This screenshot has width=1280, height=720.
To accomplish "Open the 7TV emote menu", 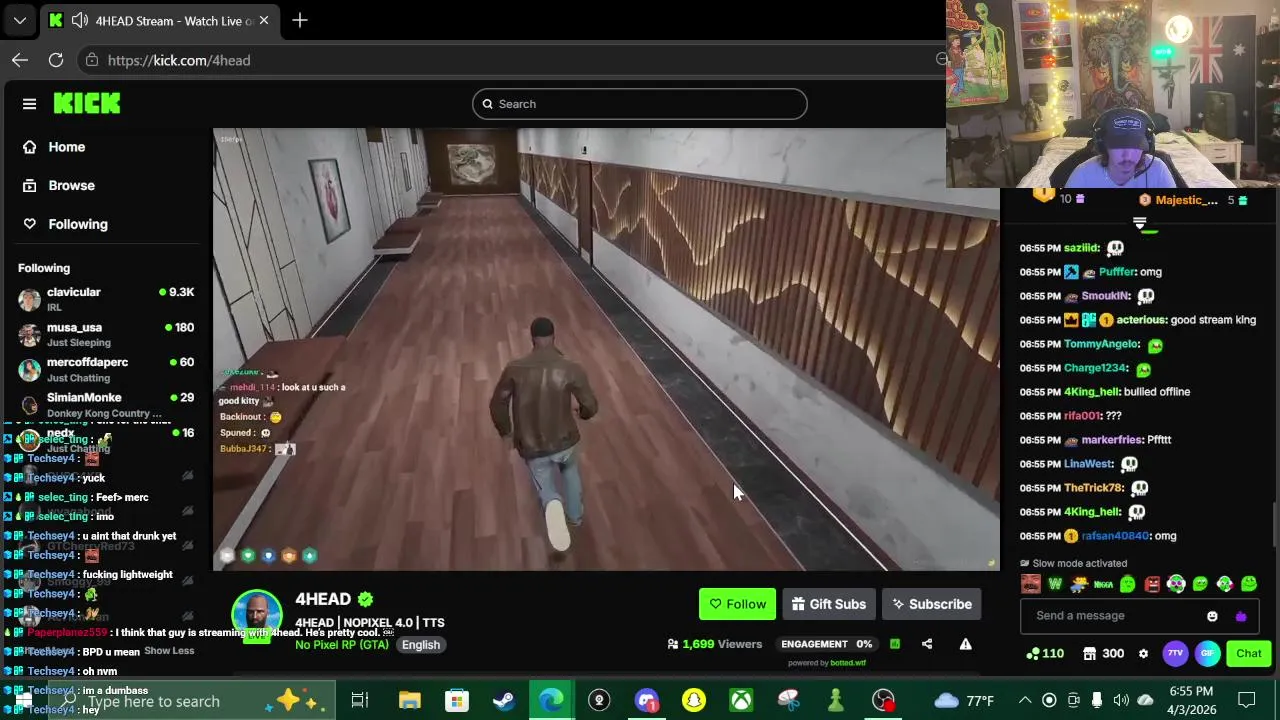I will pyautogui.click(x=1175, y=654).
